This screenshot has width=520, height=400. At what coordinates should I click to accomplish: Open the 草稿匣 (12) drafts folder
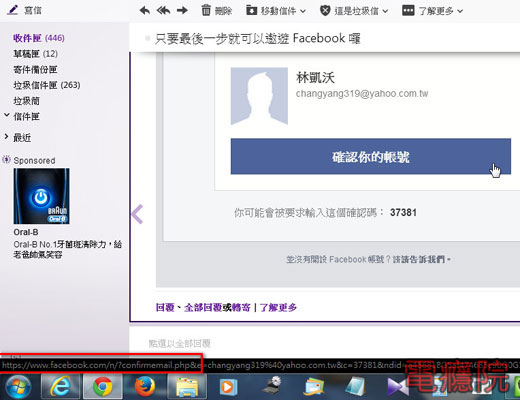click(35, 54)
